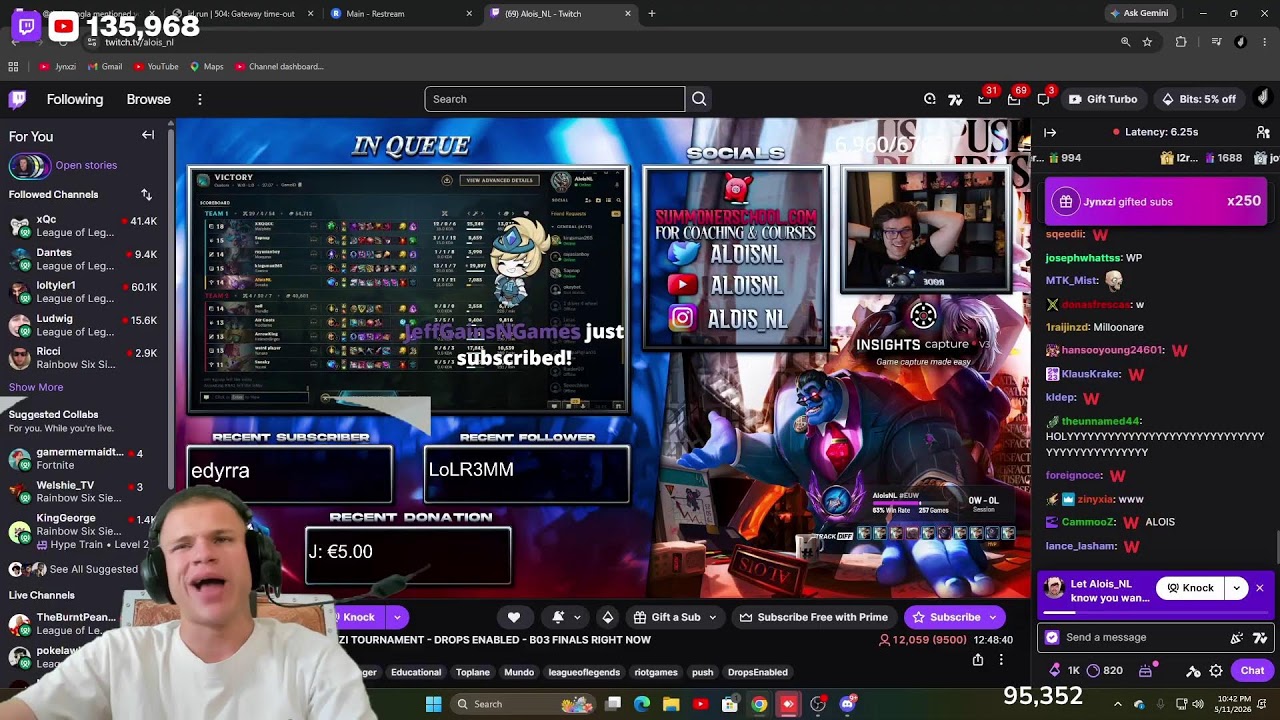This screenshot has height=720, width=1280.
Task: Open the Browse page
Action: pyautogui.click(x=149, y=99)
